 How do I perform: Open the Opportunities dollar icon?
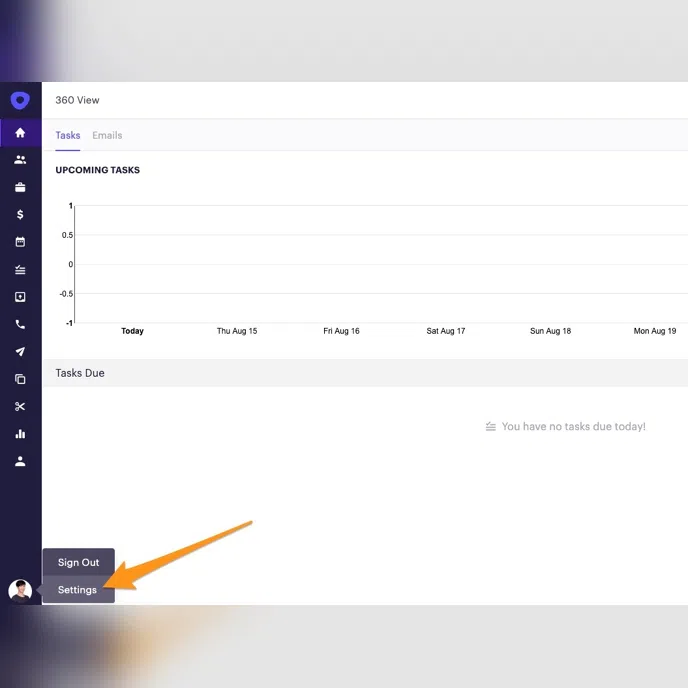click(x=20, y=215)
